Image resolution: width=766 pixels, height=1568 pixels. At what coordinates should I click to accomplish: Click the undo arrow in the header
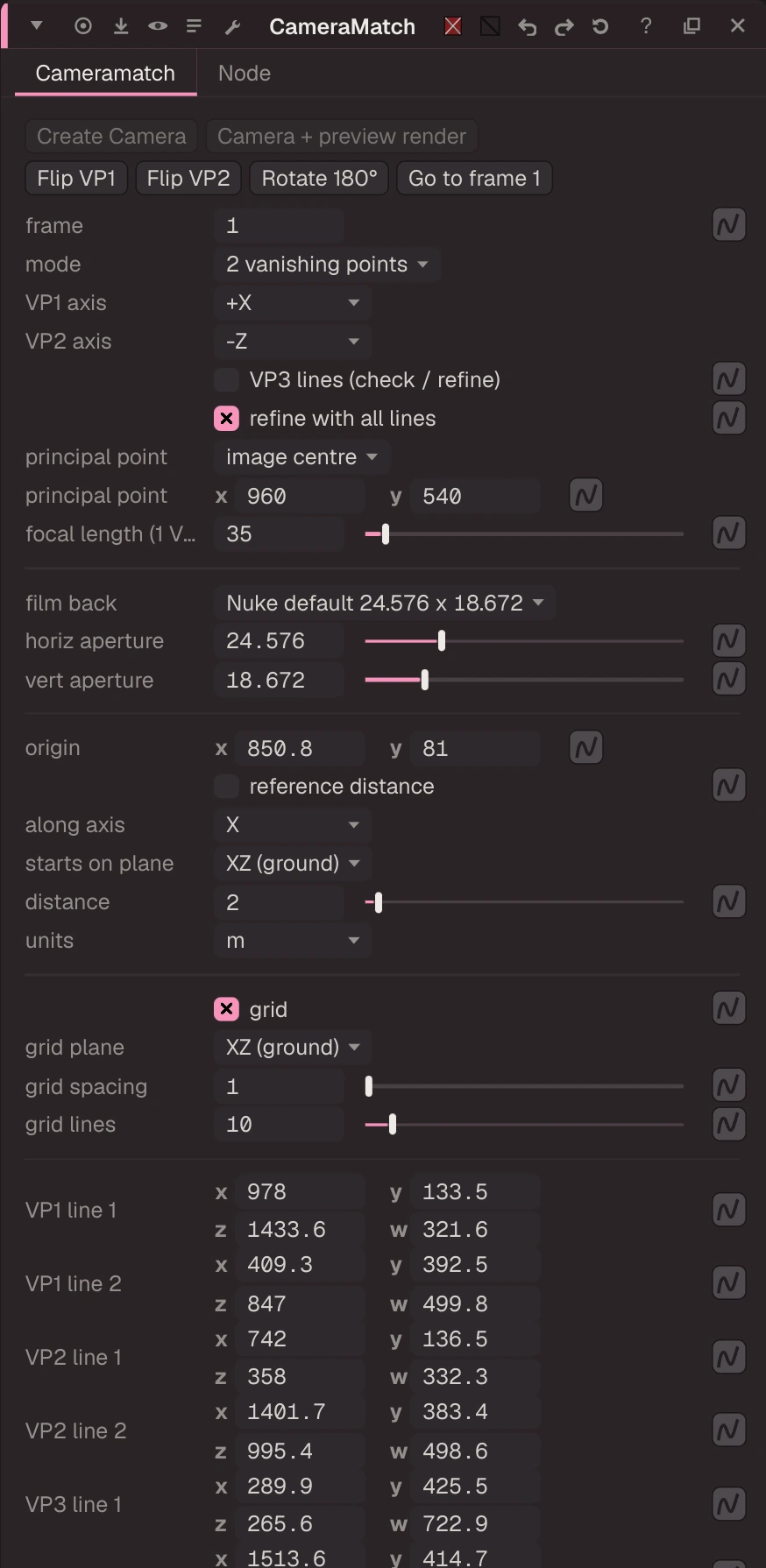point(527,27)
